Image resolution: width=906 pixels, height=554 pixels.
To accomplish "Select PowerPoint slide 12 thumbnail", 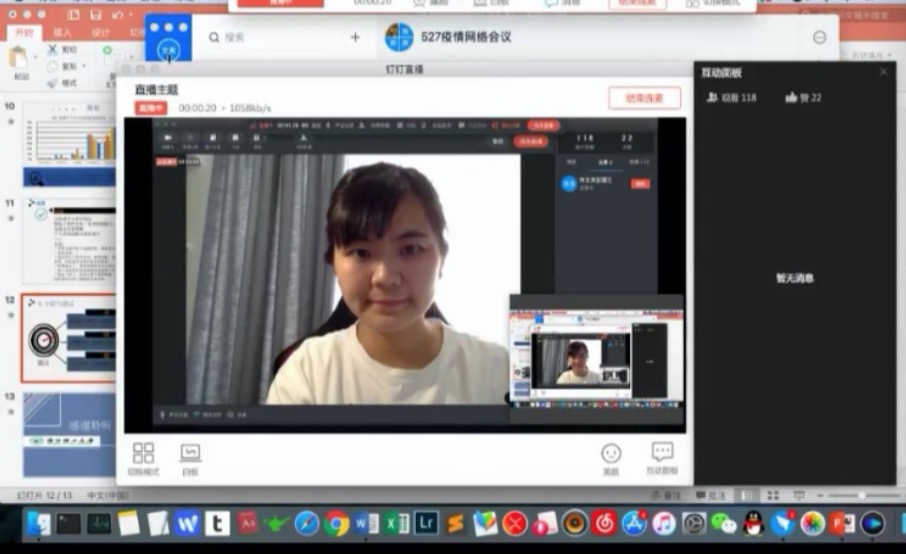I will coord(69,339).
